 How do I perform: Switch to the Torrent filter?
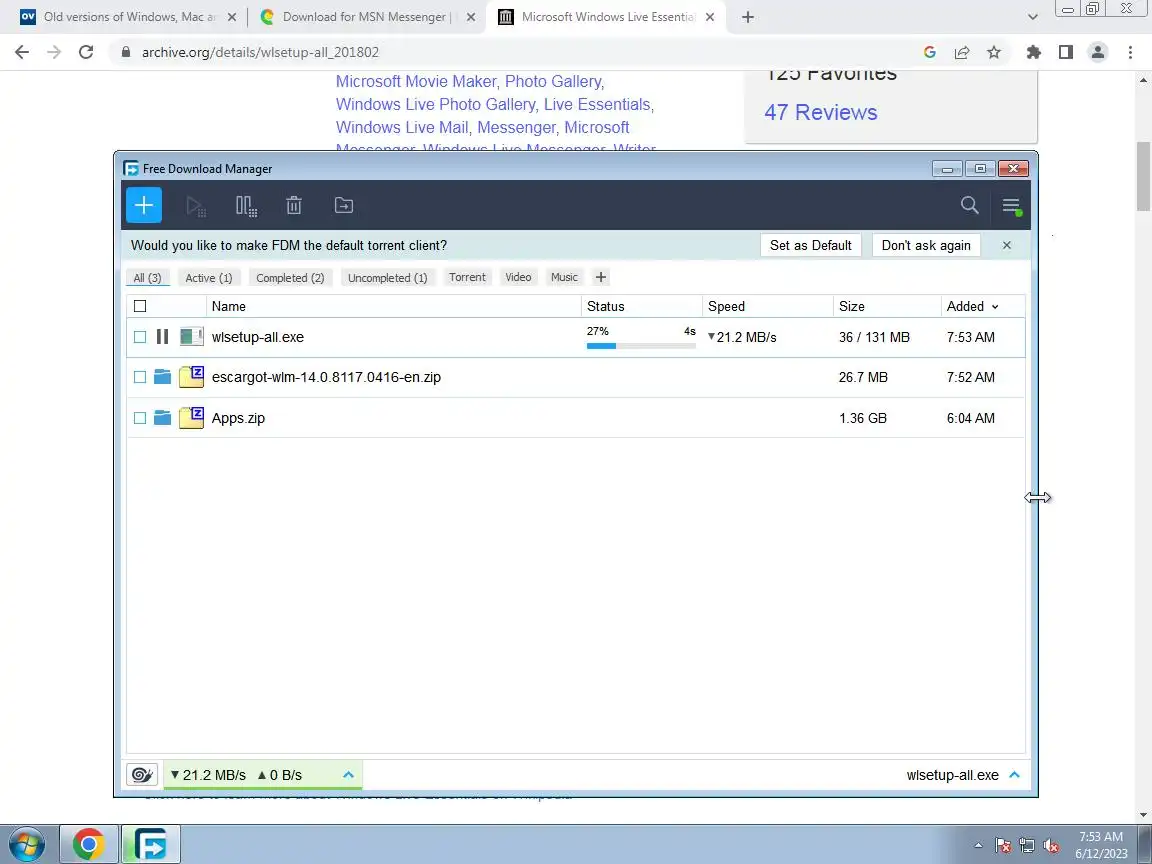tap(467, 277)
